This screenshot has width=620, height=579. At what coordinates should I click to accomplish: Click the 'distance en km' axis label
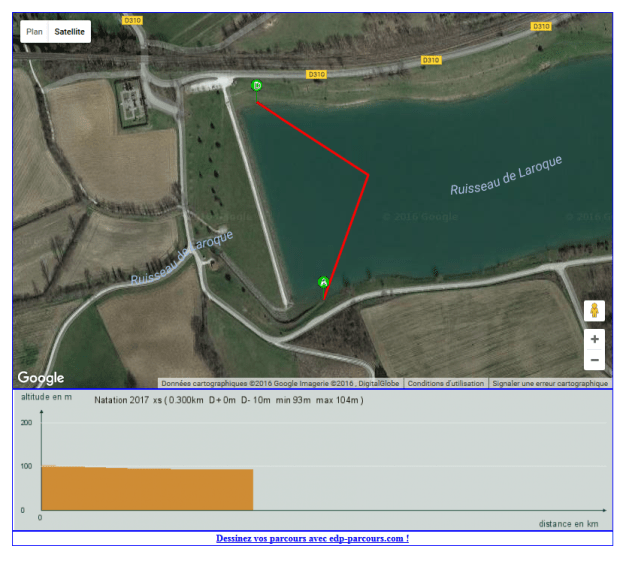coord(568,524)
